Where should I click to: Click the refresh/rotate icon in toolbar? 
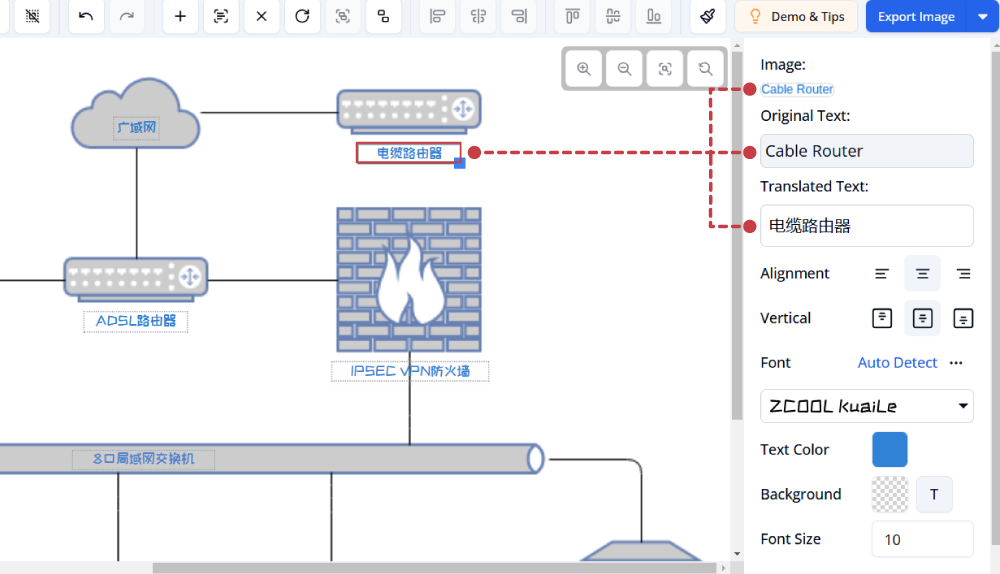tap(302, 16)
